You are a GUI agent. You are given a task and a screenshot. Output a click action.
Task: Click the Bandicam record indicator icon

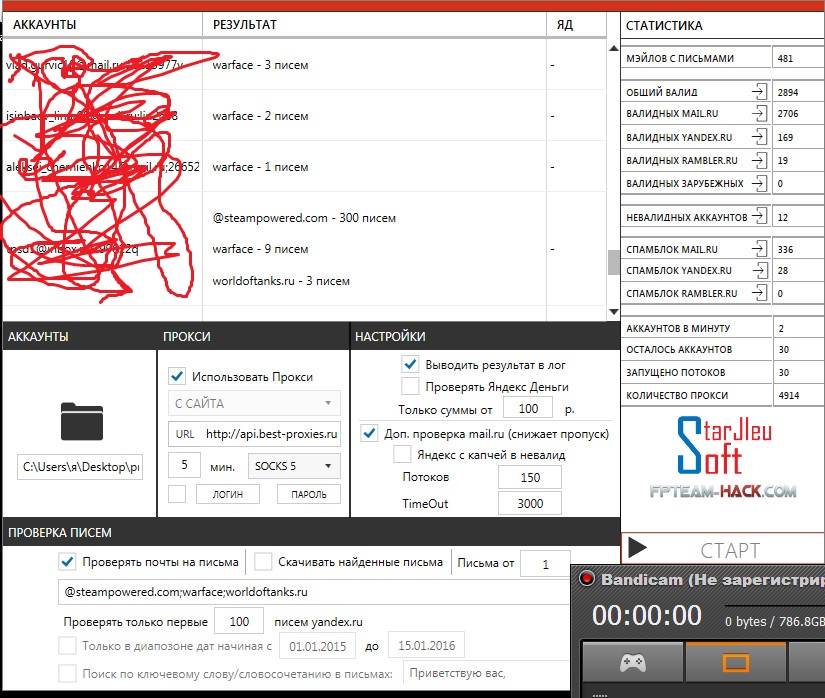pos(586,579)
